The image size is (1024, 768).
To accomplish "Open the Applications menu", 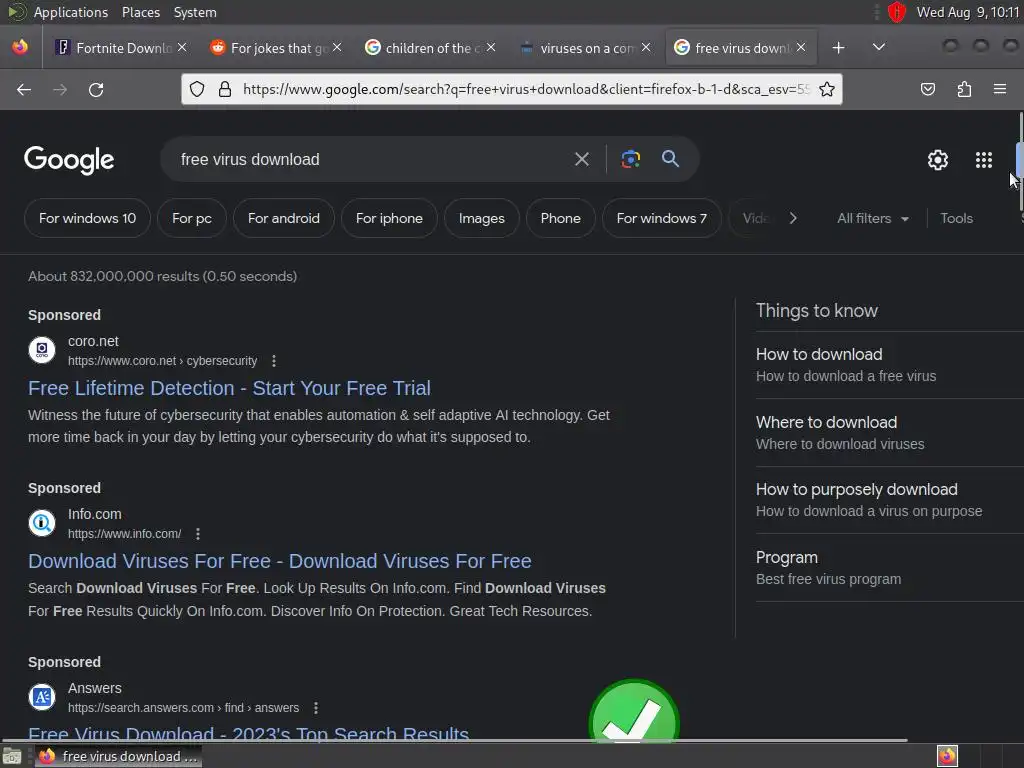I will [x=71, y=12].
